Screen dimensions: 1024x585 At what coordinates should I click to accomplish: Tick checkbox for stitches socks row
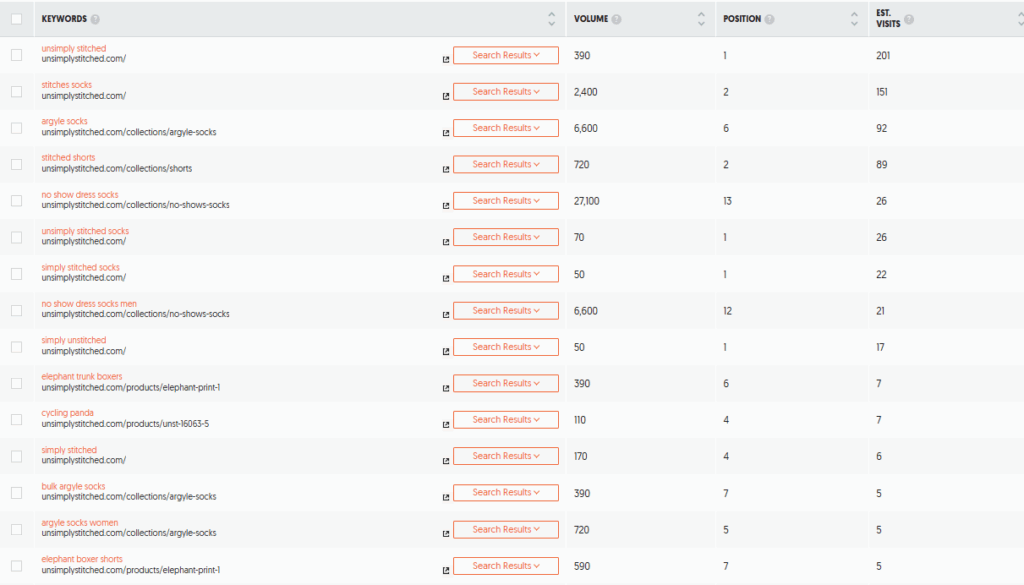pos(16,91)
